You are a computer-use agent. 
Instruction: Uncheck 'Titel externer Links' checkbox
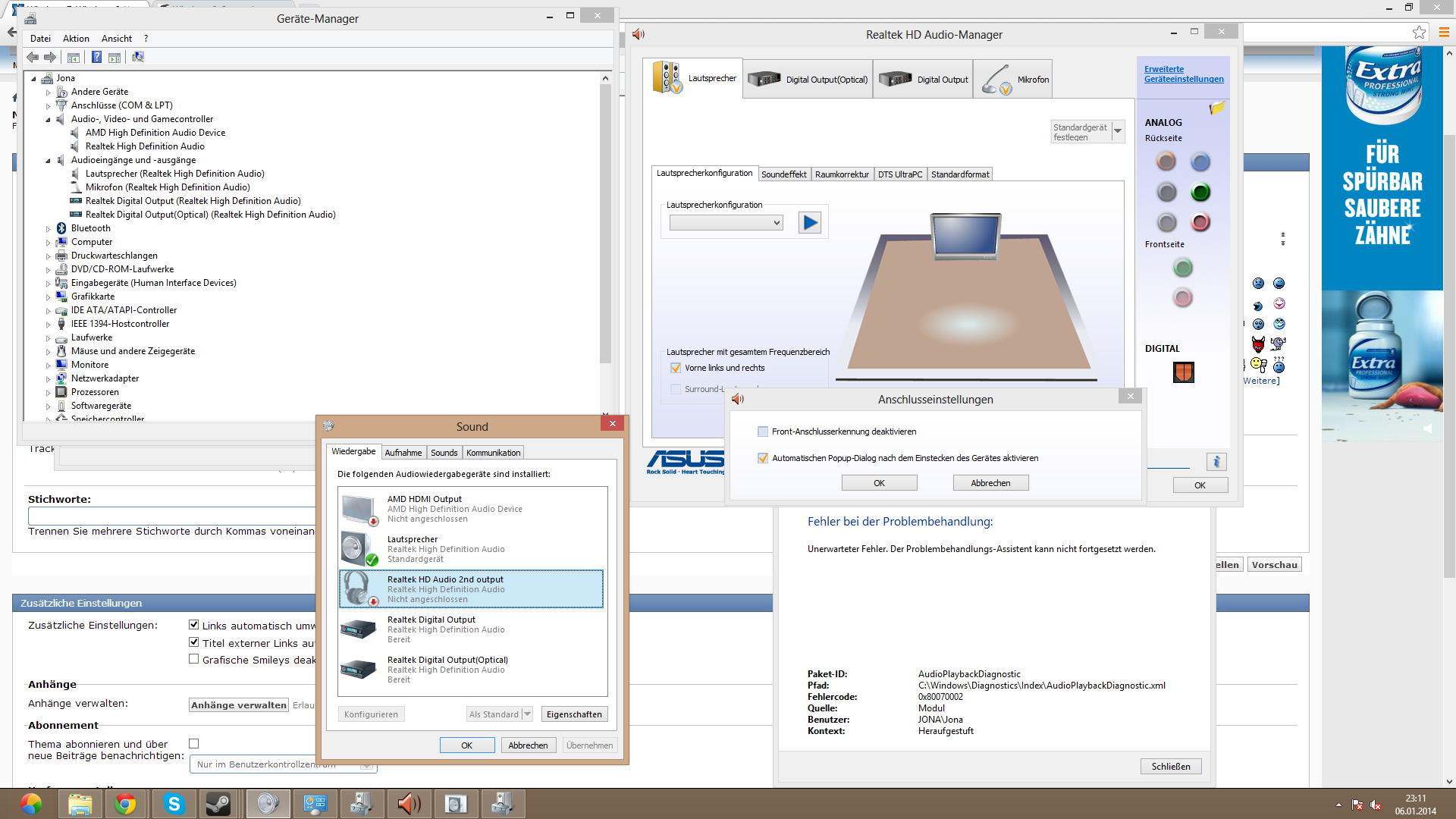pos(194,642)
